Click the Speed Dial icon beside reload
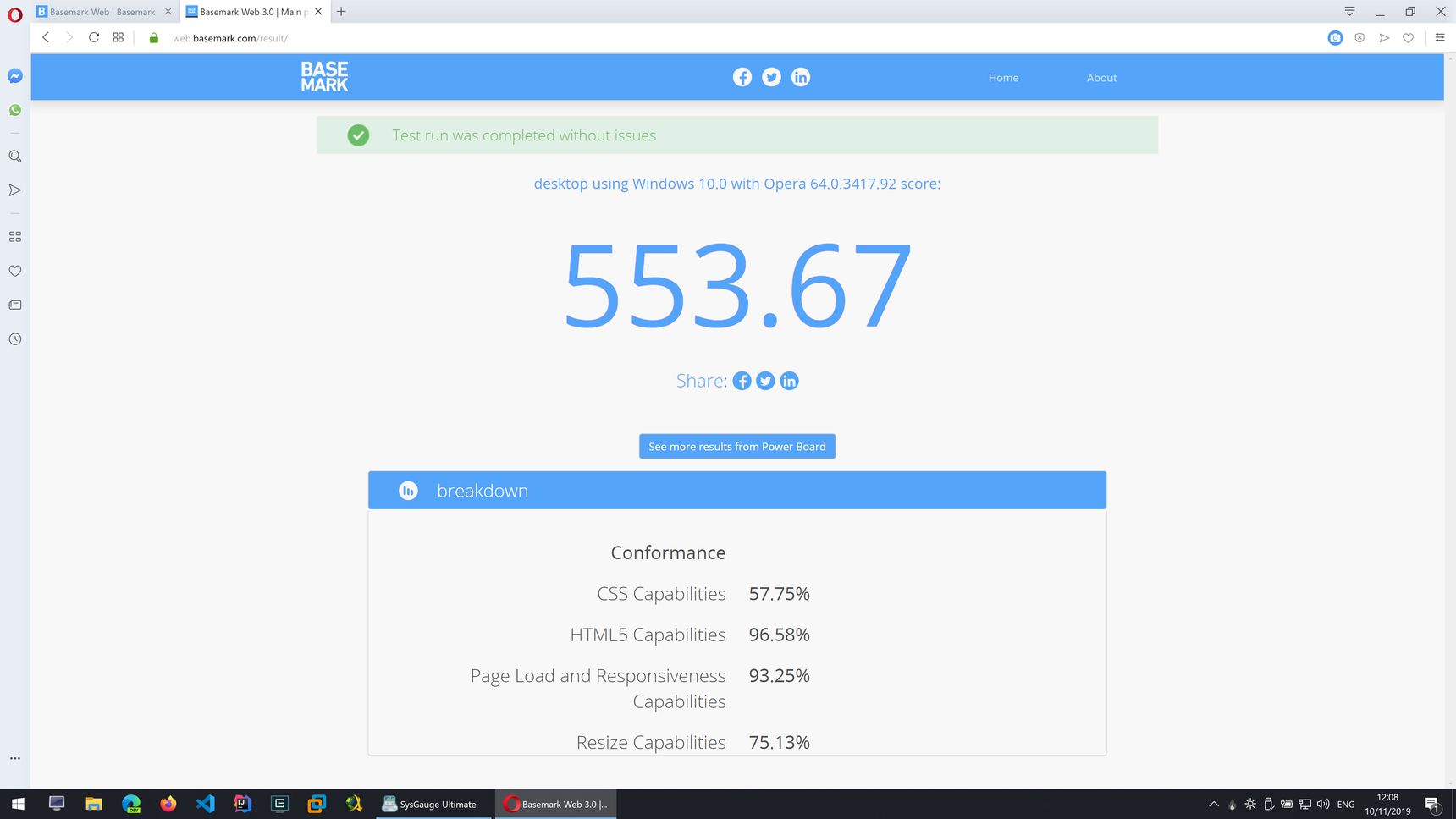Image resolution: width=1456 pixels, height=819 pixels. (x=119, y=37)
